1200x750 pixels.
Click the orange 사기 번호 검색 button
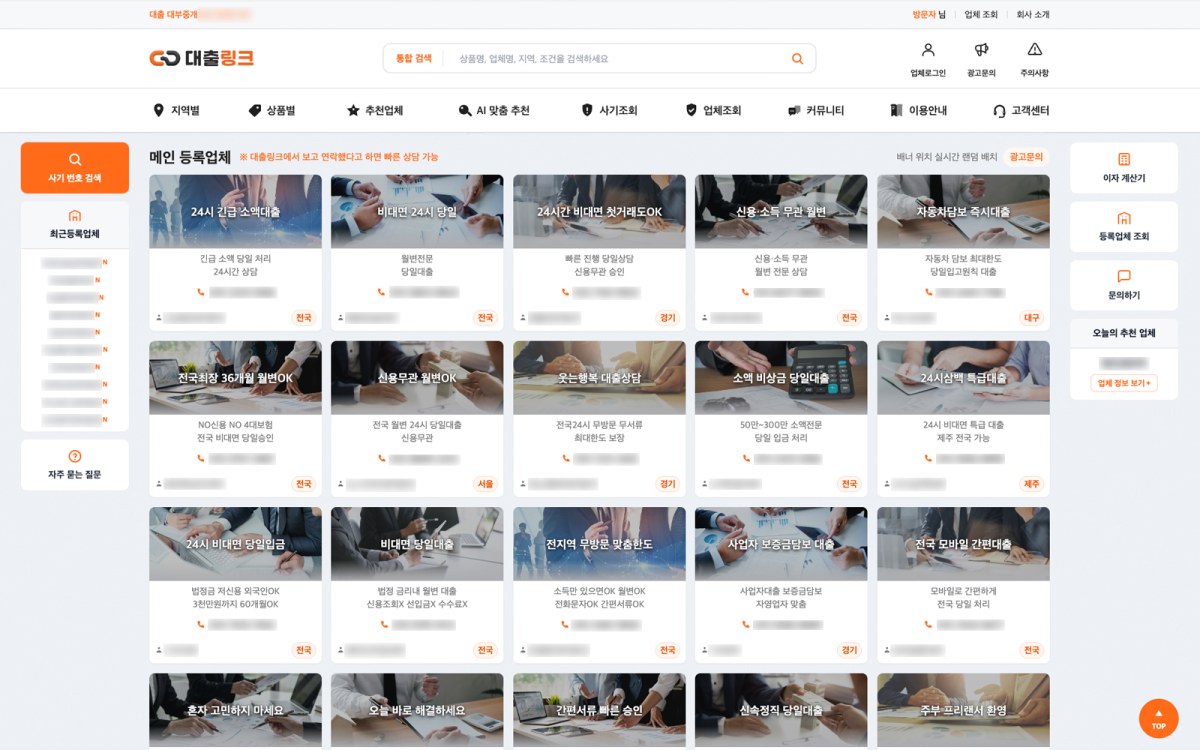click(x=75, y=168)
